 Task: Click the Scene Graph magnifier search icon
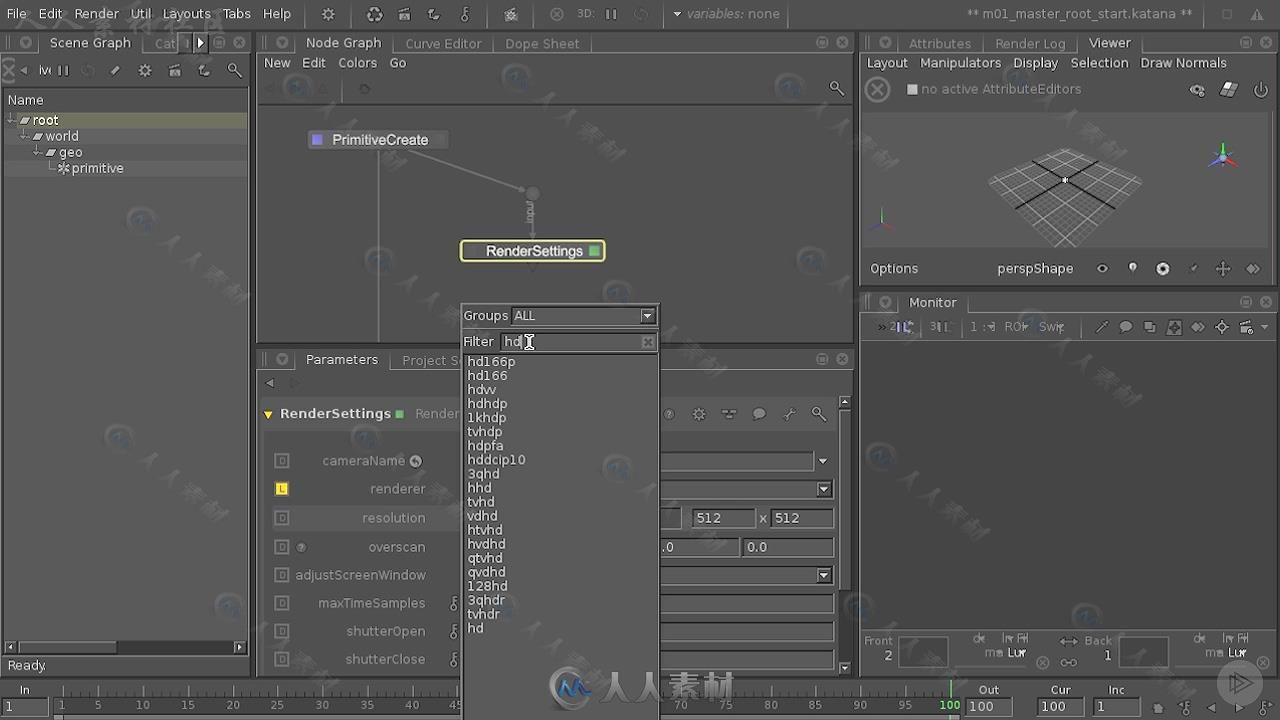point(234,70)
